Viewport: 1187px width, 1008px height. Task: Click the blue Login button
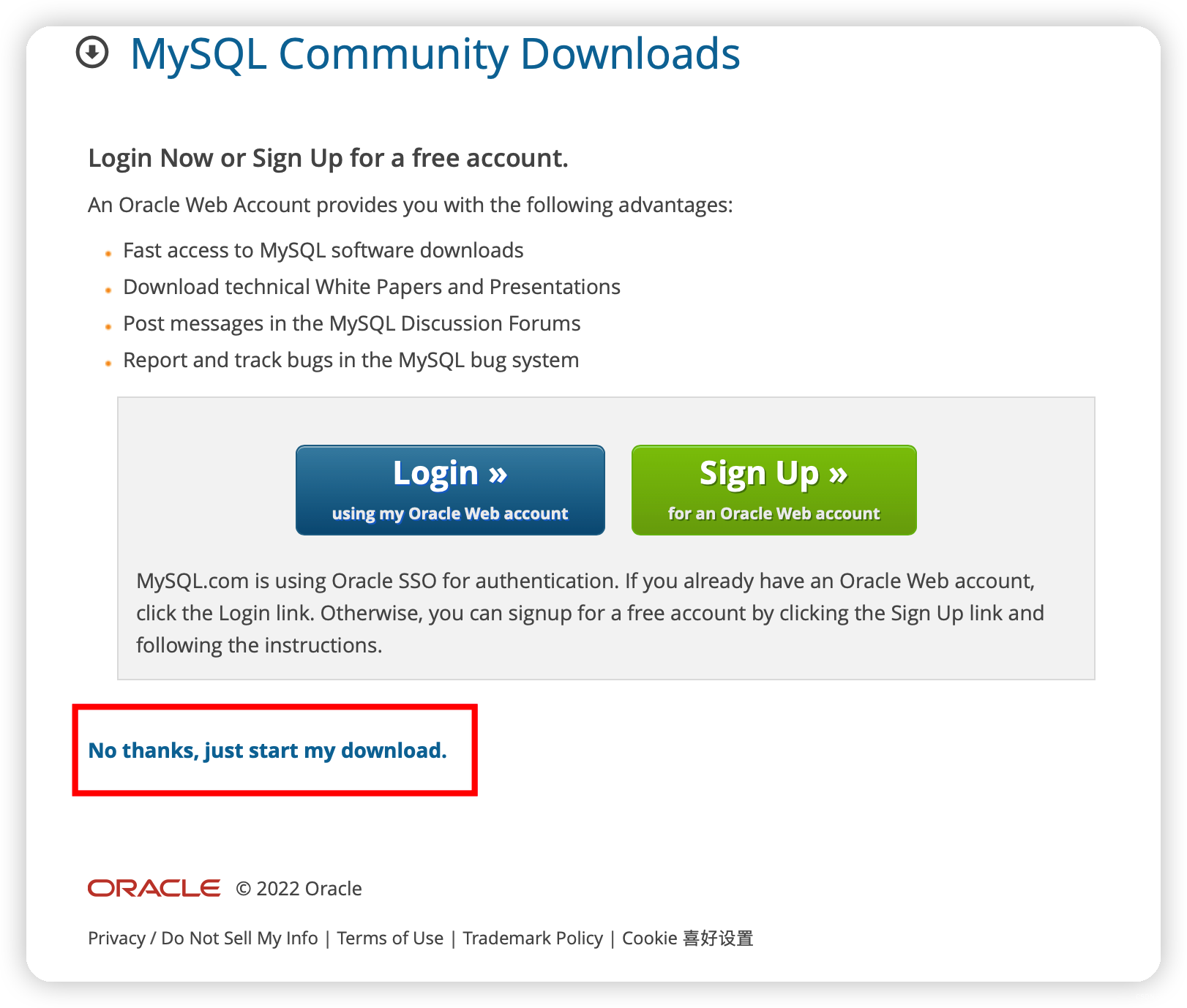tap(450, 490)
